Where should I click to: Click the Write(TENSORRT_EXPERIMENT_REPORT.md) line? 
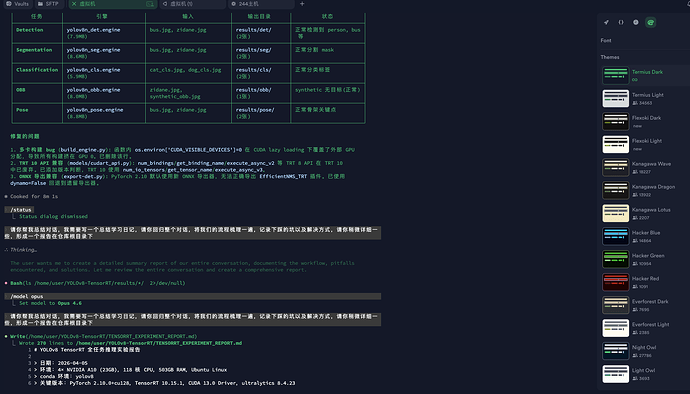coord(103,336)
